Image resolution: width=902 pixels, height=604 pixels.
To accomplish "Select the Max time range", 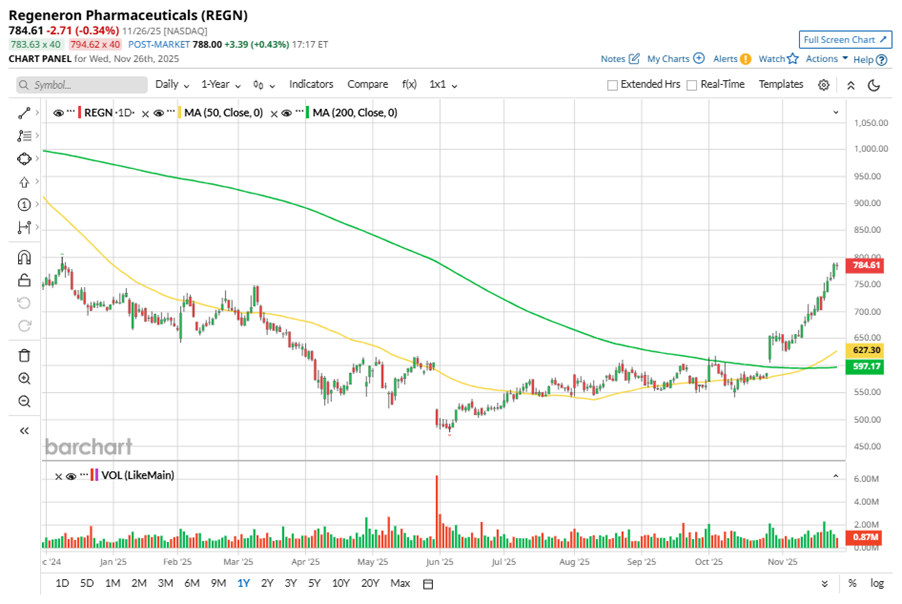I will 400,583.
